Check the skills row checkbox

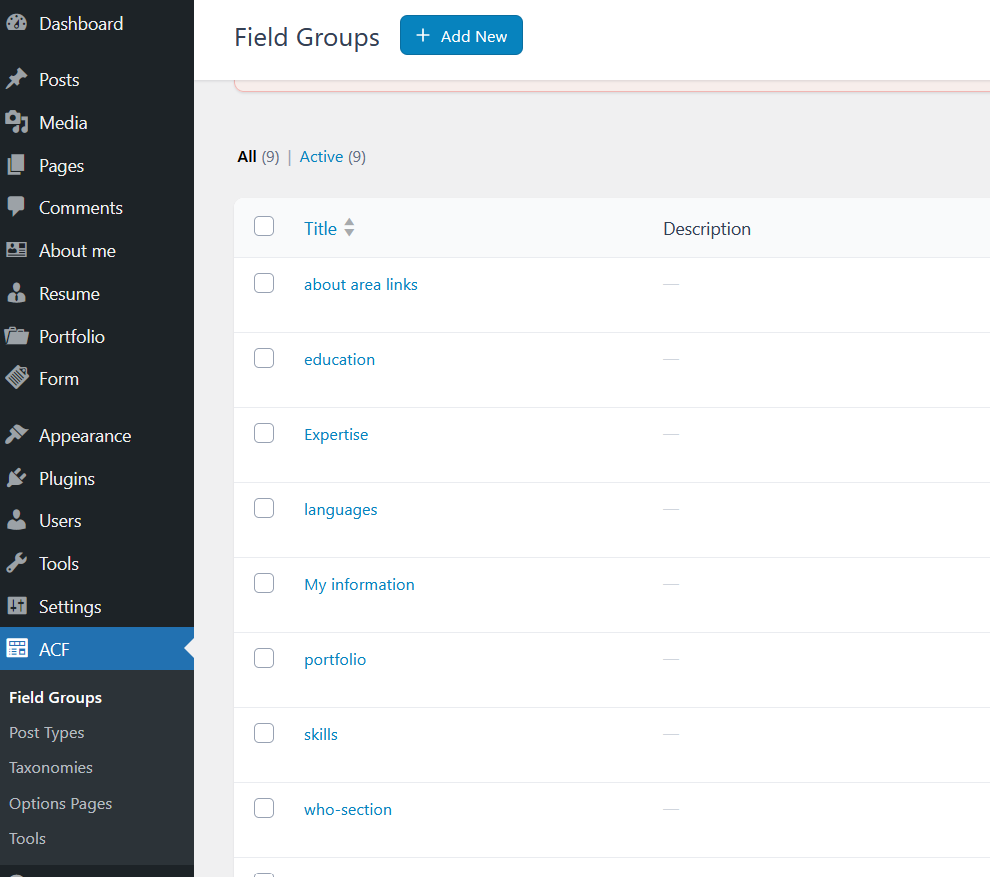coord(264,733)
